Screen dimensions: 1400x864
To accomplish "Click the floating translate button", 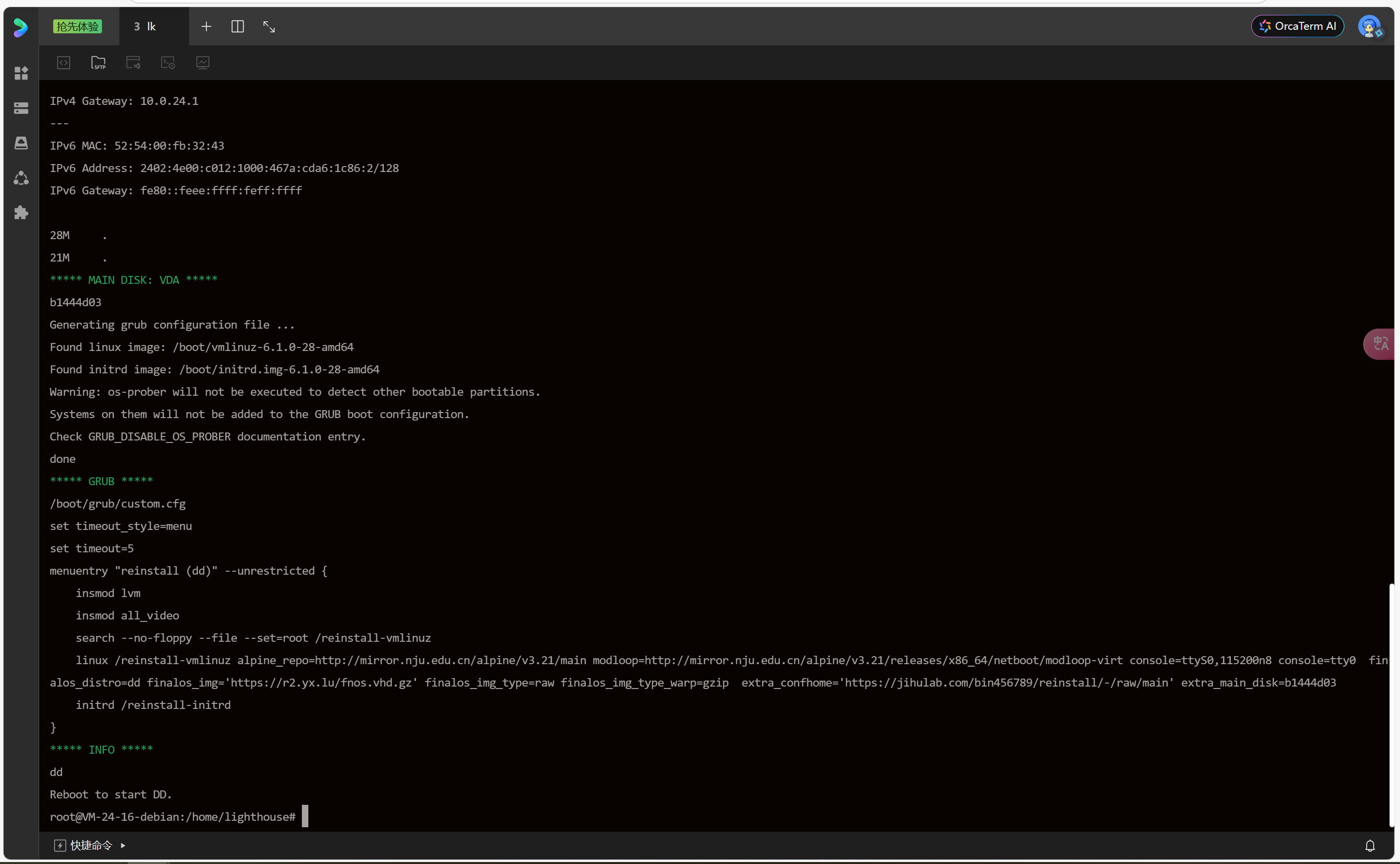I will pos(1381,344).
